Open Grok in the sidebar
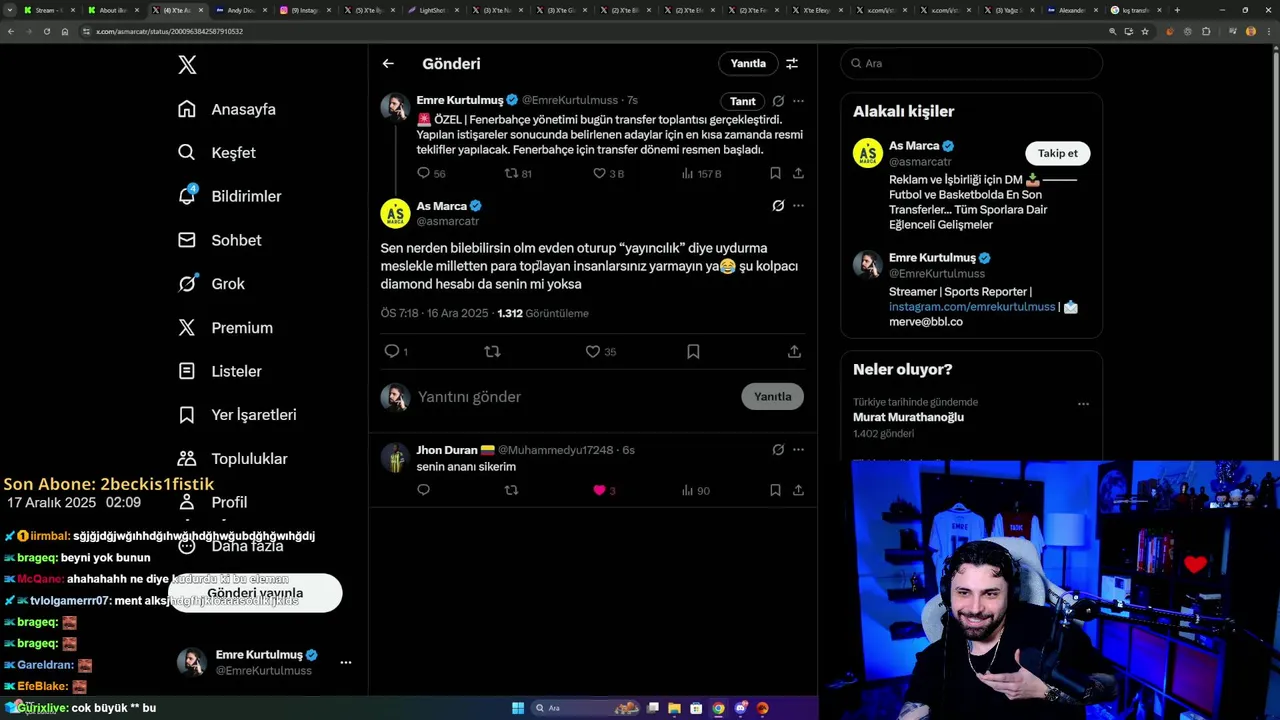This screenshot has width=1280, height=720. (x=211, y=284)
